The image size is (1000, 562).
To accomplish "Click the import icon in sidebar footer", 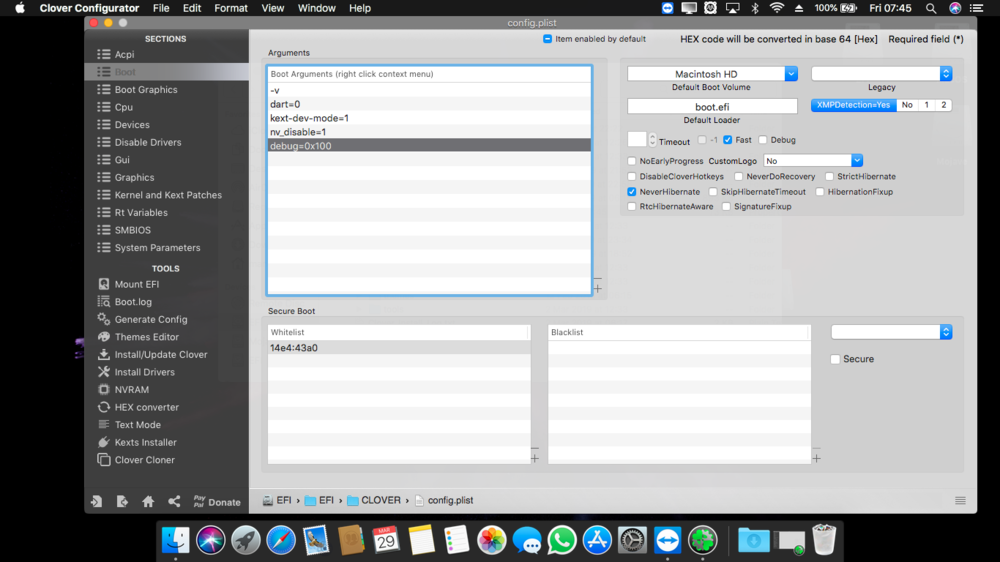I will click(x=96, y=501).
